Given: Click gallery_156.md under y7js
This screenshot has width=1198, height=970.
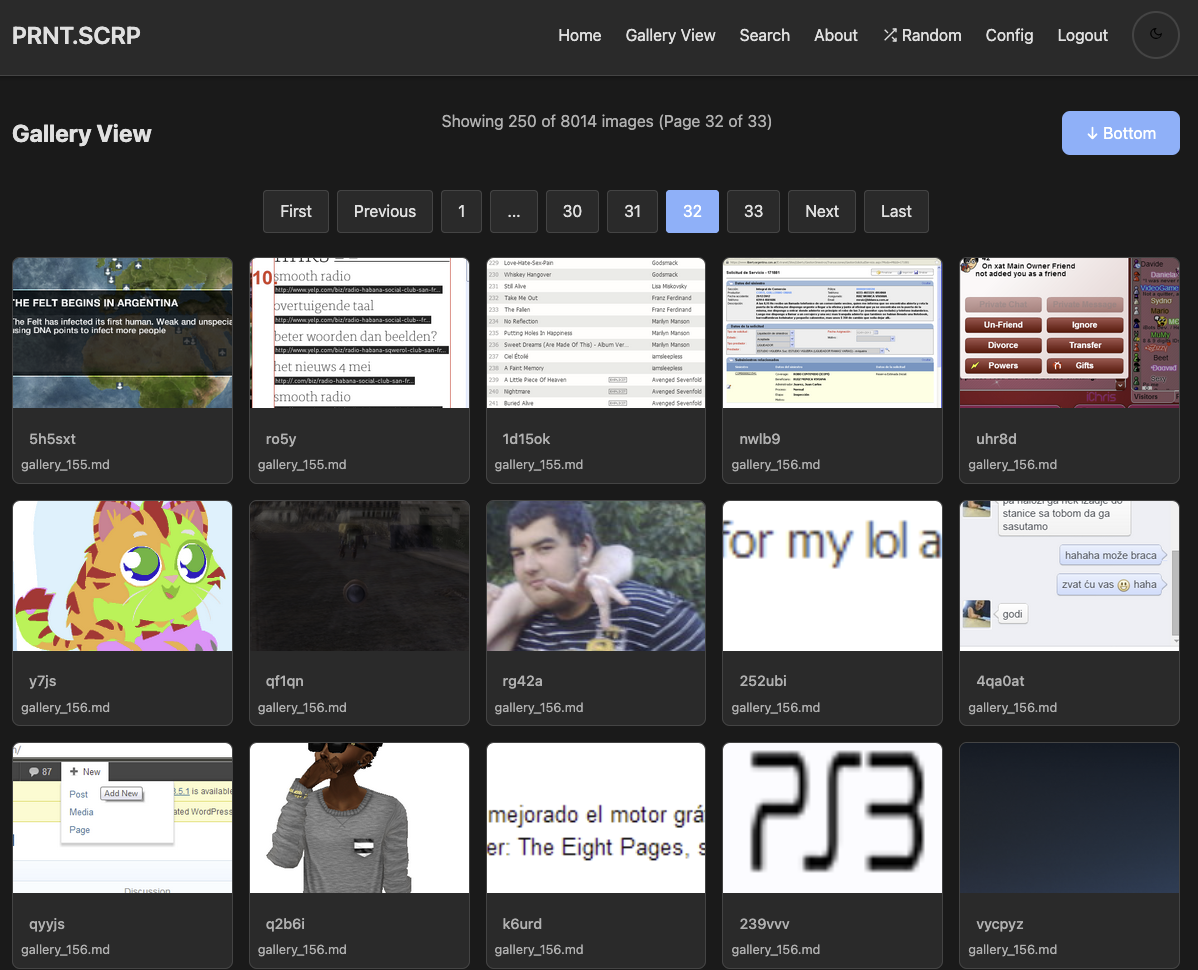Looking at the screenshot, I should [x=65, y=708].
